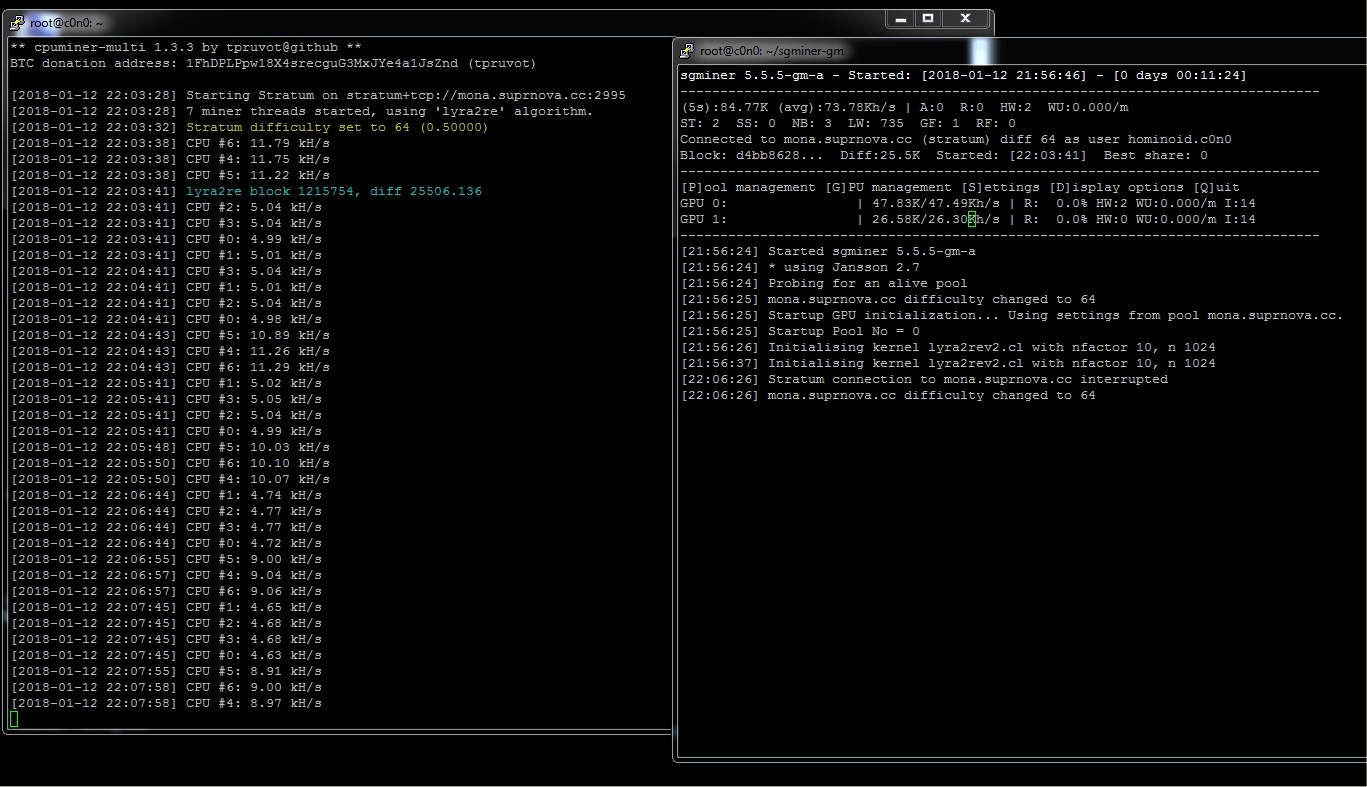Click the '[21:56:24] Started sgminer 5.5.5-gm-a' log line
The image size is (1367, 787).
pos(828,251)
